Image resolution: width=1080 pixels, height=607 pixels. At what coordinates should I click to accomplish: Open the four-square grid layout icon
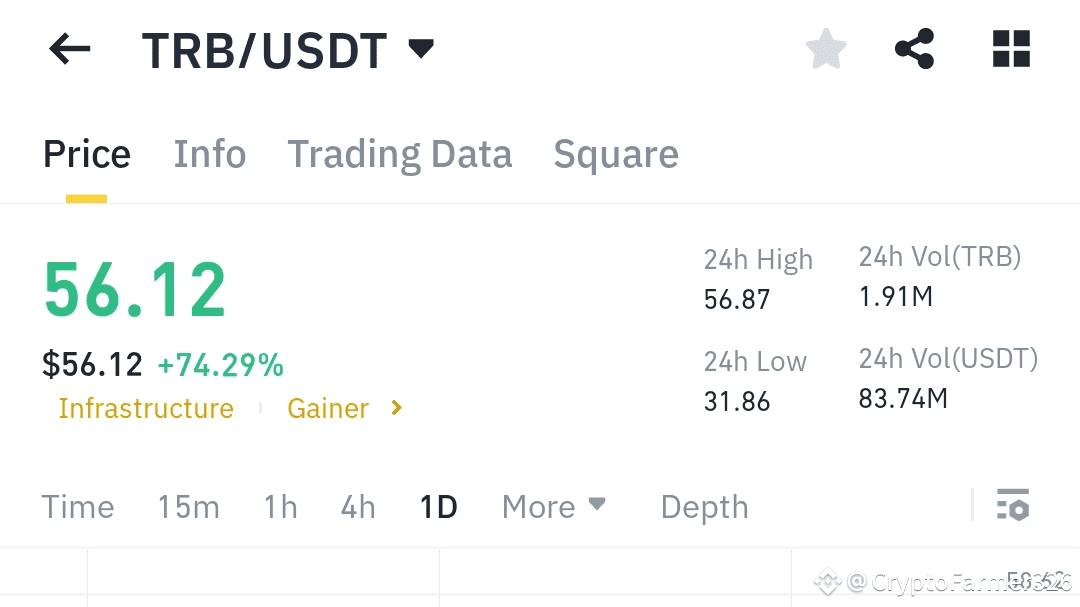1011,49
